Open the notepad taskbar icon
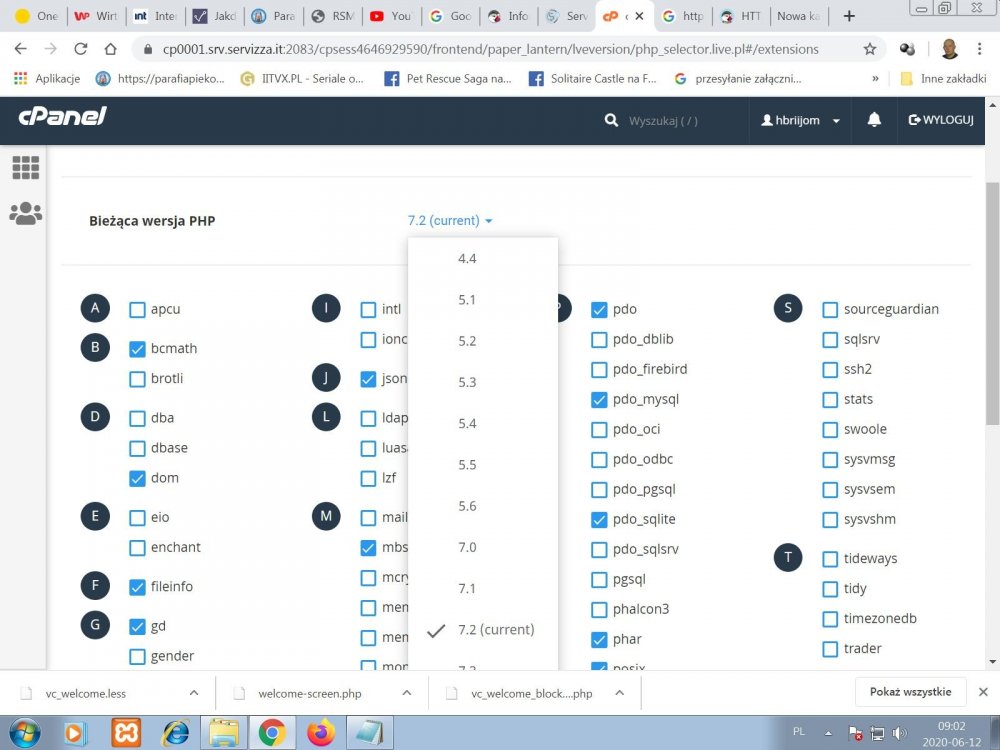The width and height of the screenshot is (1000, 750). [369, 733]
